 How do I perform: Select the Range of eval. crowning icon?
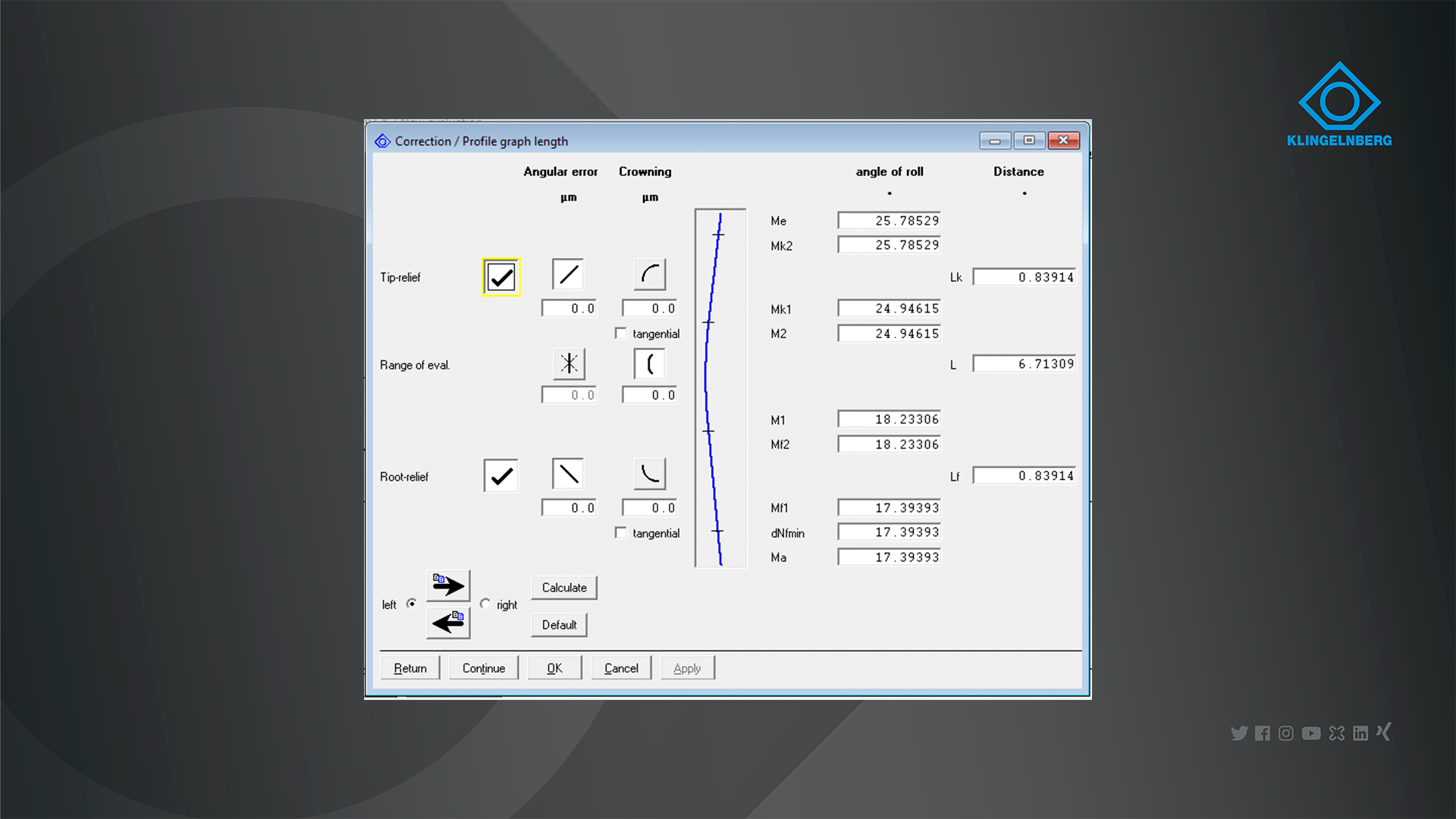[x=650, y=363]
